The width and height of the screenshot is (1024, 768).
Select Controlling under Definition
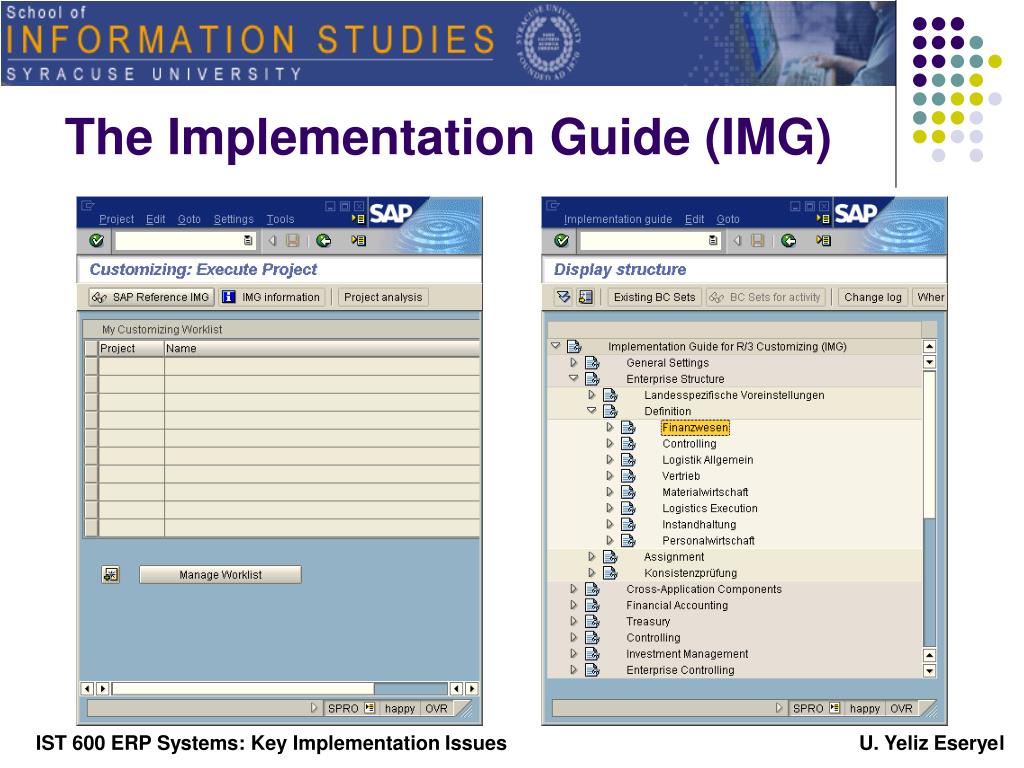(689, 444)
